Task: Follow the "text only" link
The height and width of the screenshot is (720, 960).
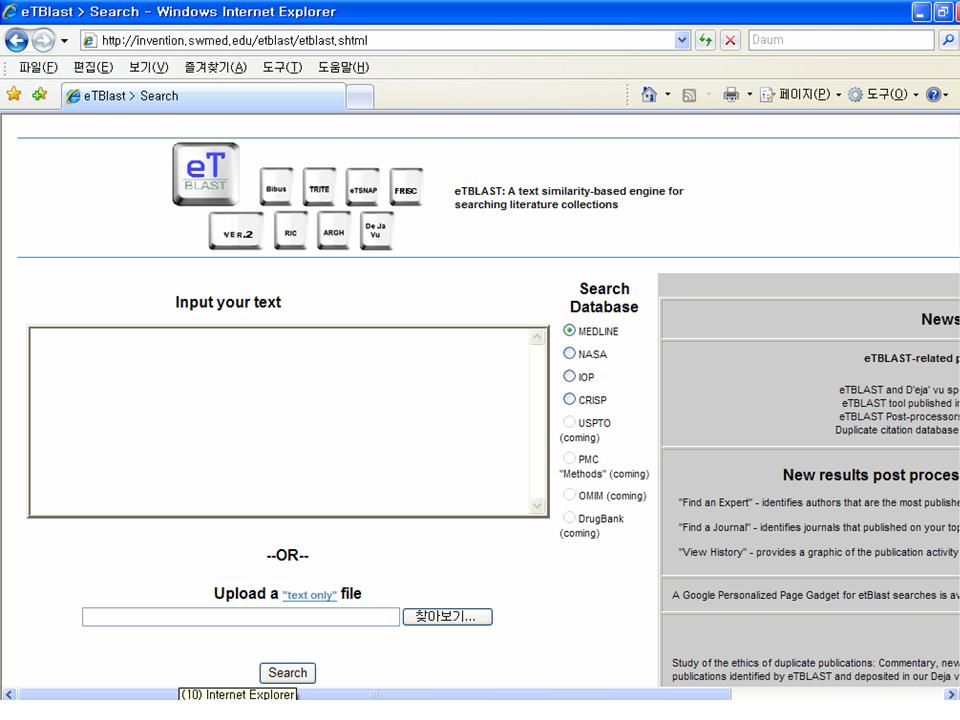Action: coord(310,595)
